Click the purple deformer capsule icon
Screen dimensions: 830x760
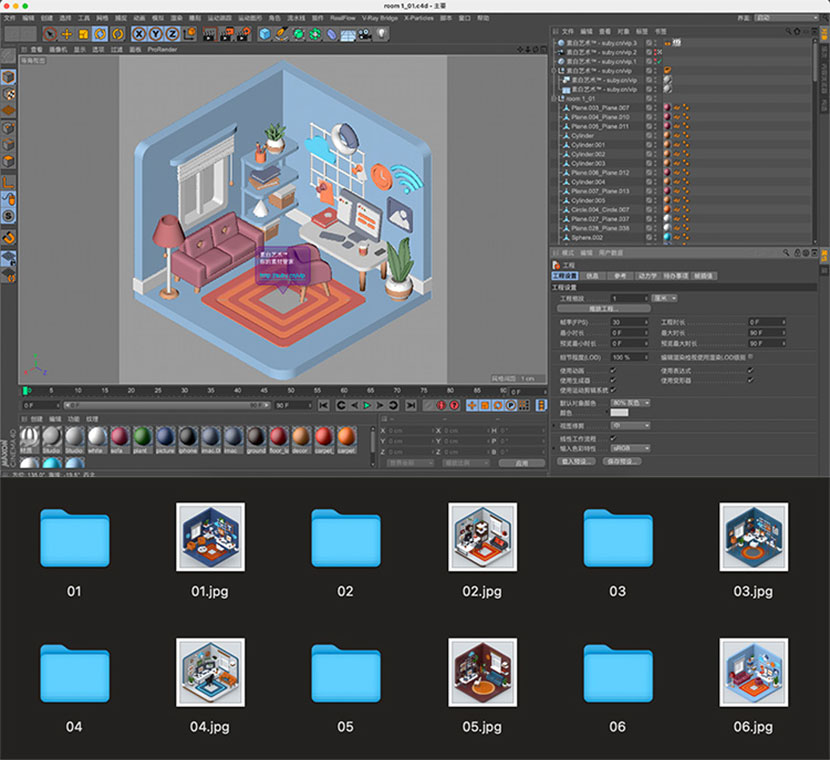click(x=331, y=34)
